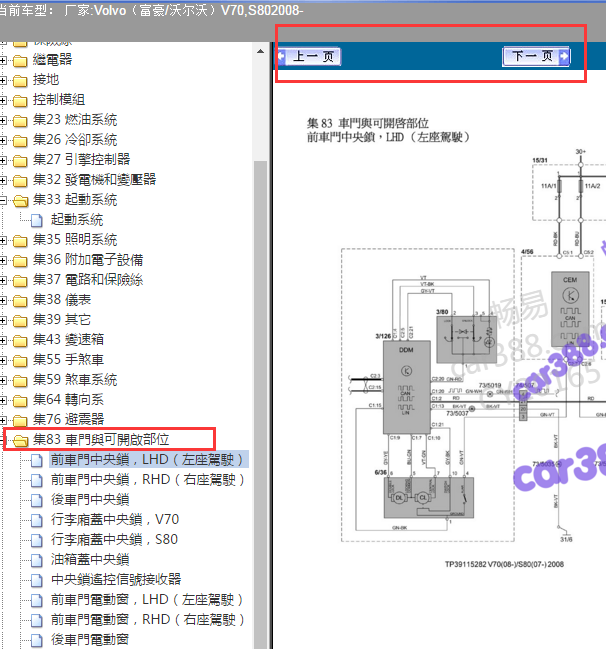Open 後車門電動窗 diagram
This screenshot has width=606, height=649.
(x=90, y=639)
